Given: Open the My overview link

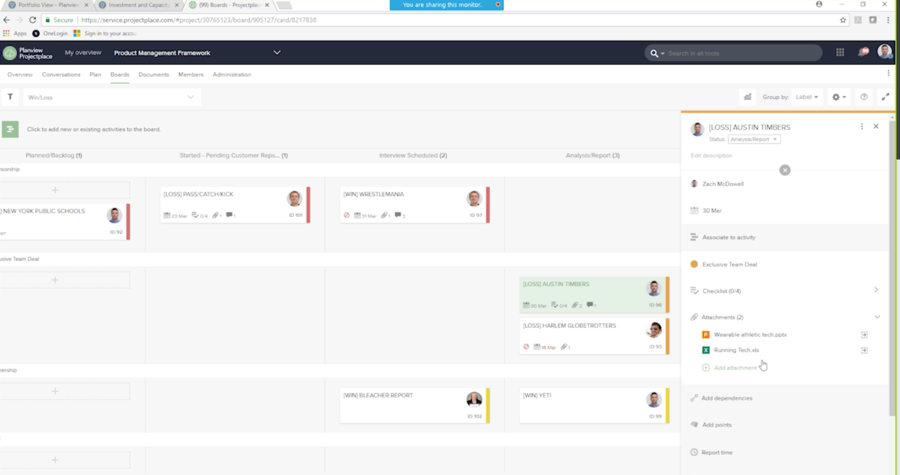Looking at the screenshot, I should [83, 52].
